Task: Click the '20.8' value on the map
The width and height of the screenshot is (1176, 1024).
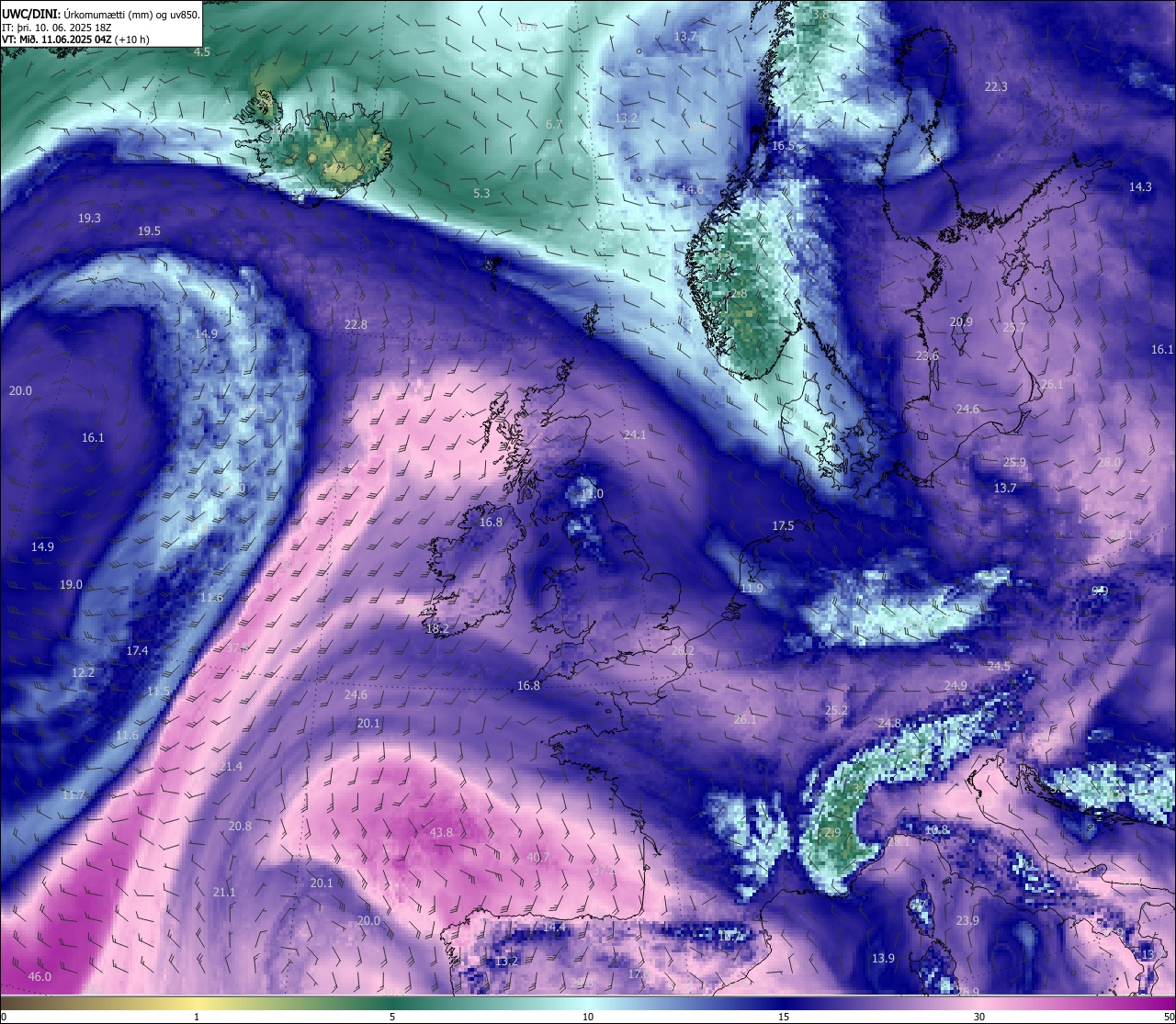Action: coord(240,827)
